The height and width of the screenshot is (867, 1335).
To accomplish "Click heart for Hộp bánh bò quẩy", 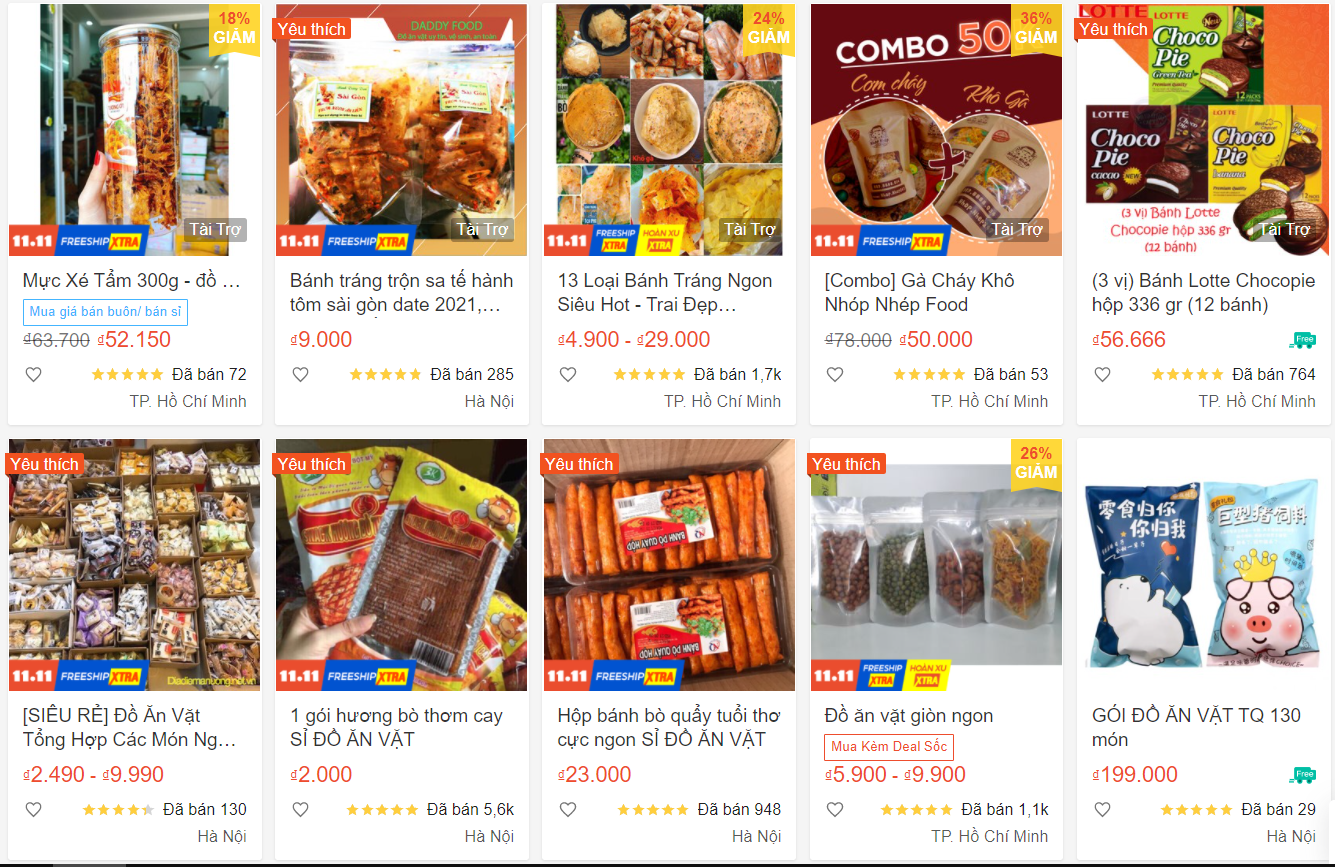I will pos(568,810).
